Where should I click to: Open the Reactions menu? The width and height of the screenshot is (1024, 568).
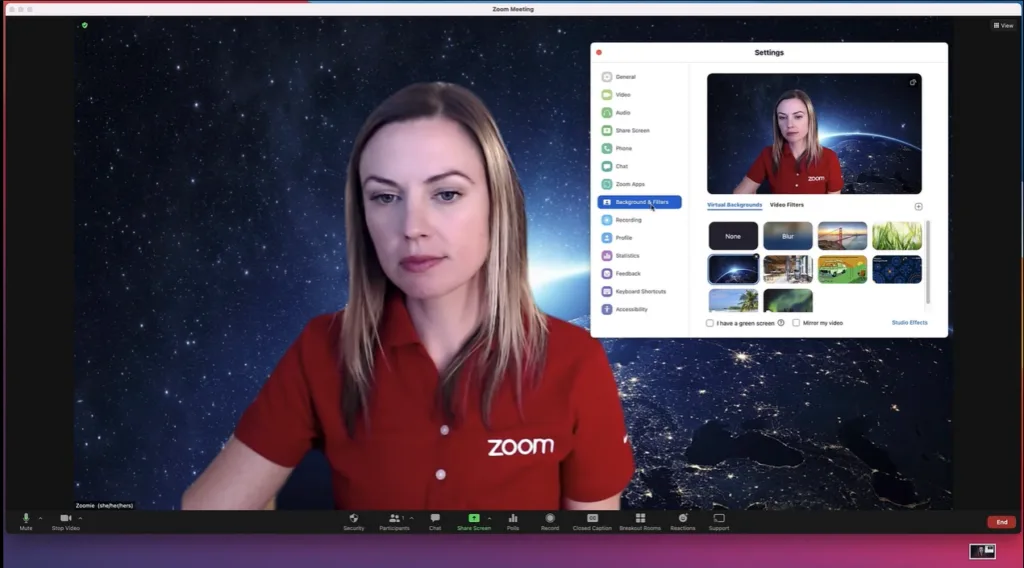682,522
